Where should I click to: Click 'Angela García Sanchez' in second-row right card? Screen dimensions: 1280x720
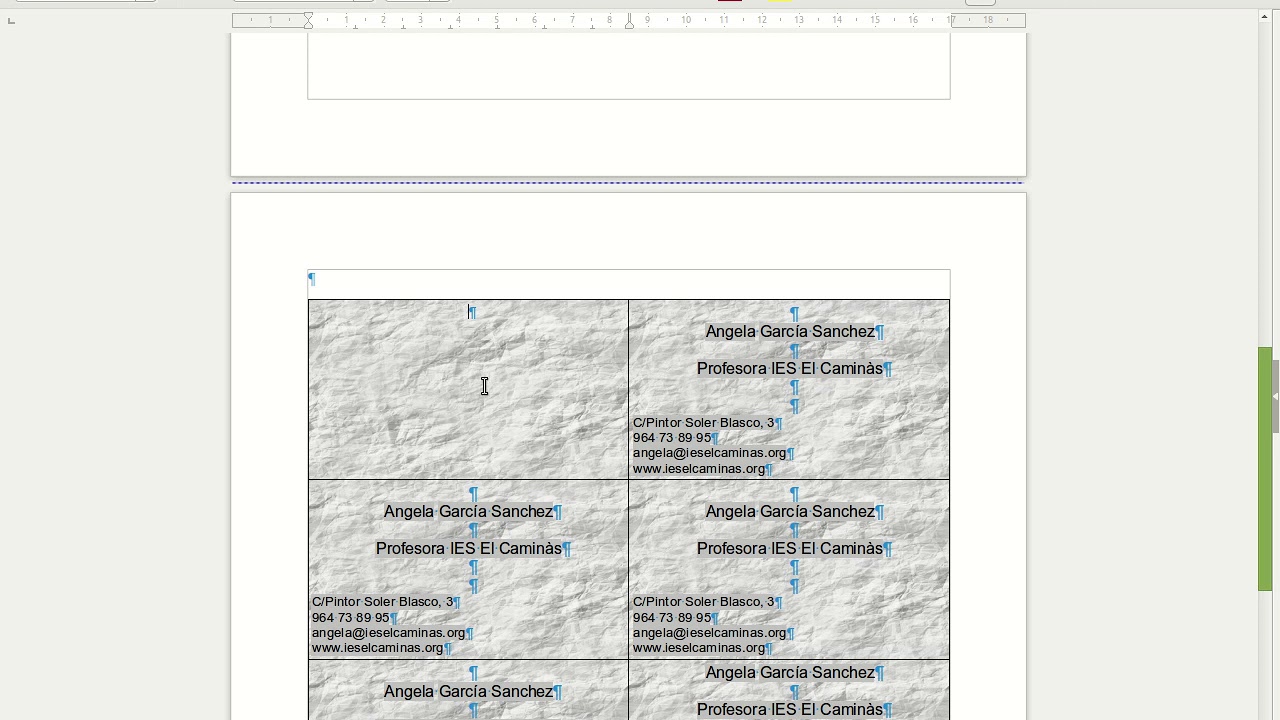pyautogui.click(x=790, y=512)
